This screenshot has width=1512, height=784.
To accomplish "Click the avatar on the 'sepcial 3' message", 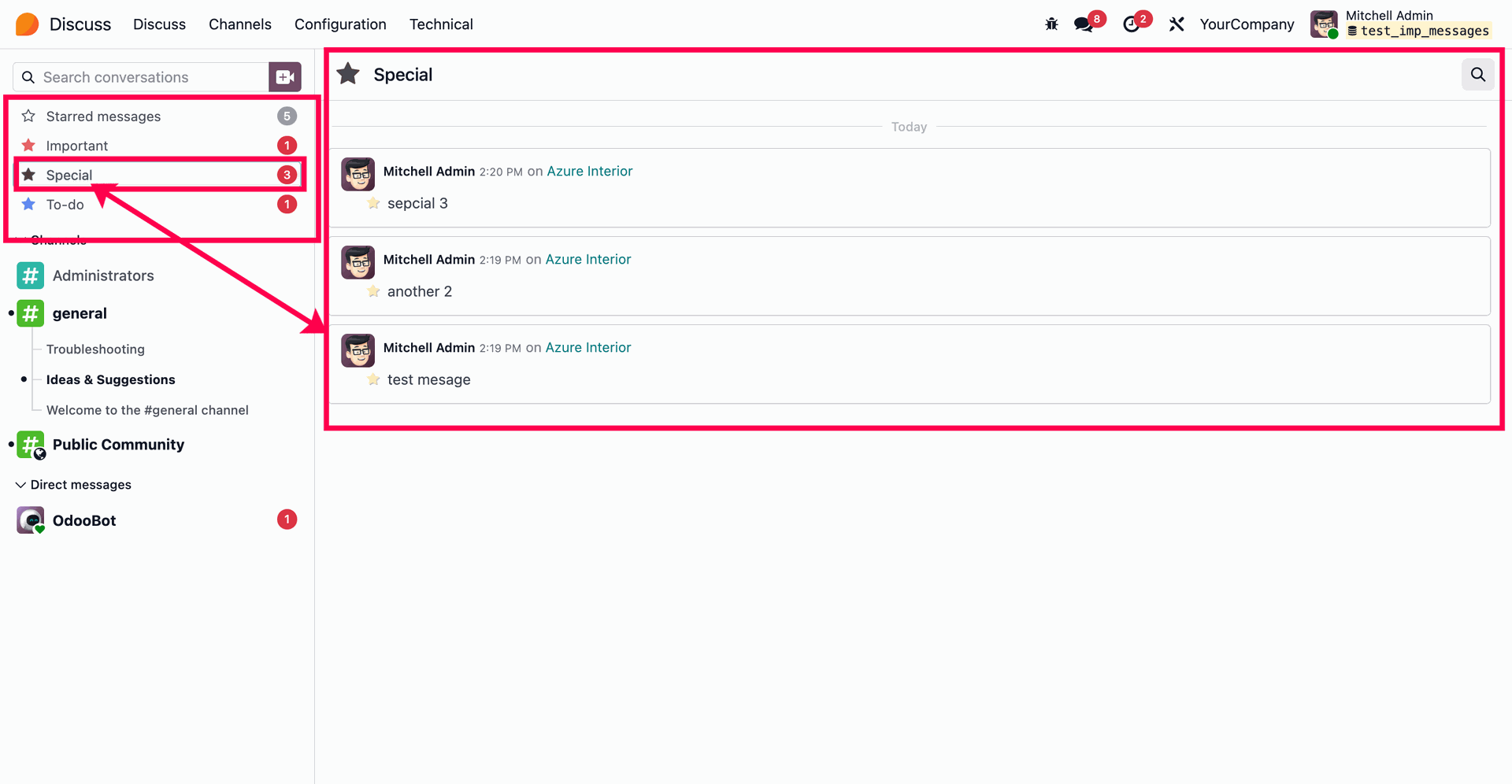I will click(358, 174).
